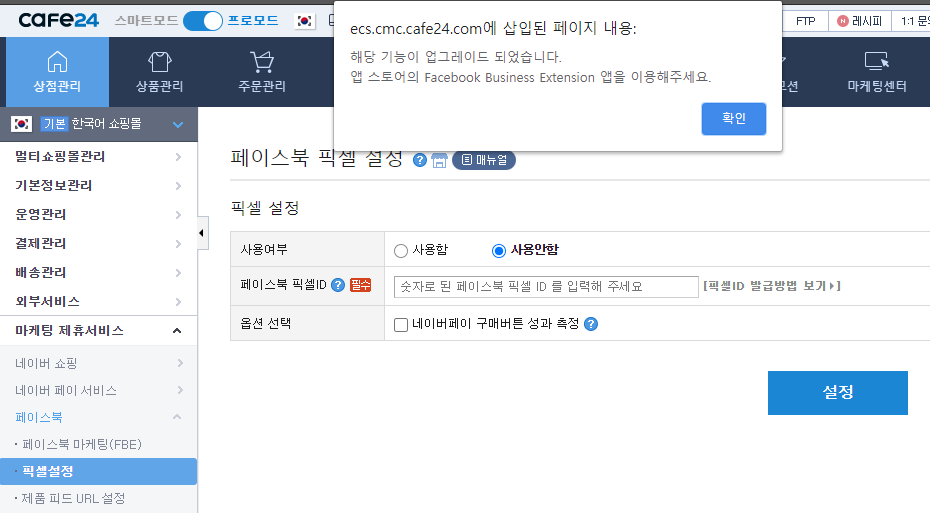This screenshot has width=930, height=513.
Task: Check 네이버페이 구매버튼 성과 측정 checkbox
Action: tap(401, 324)
